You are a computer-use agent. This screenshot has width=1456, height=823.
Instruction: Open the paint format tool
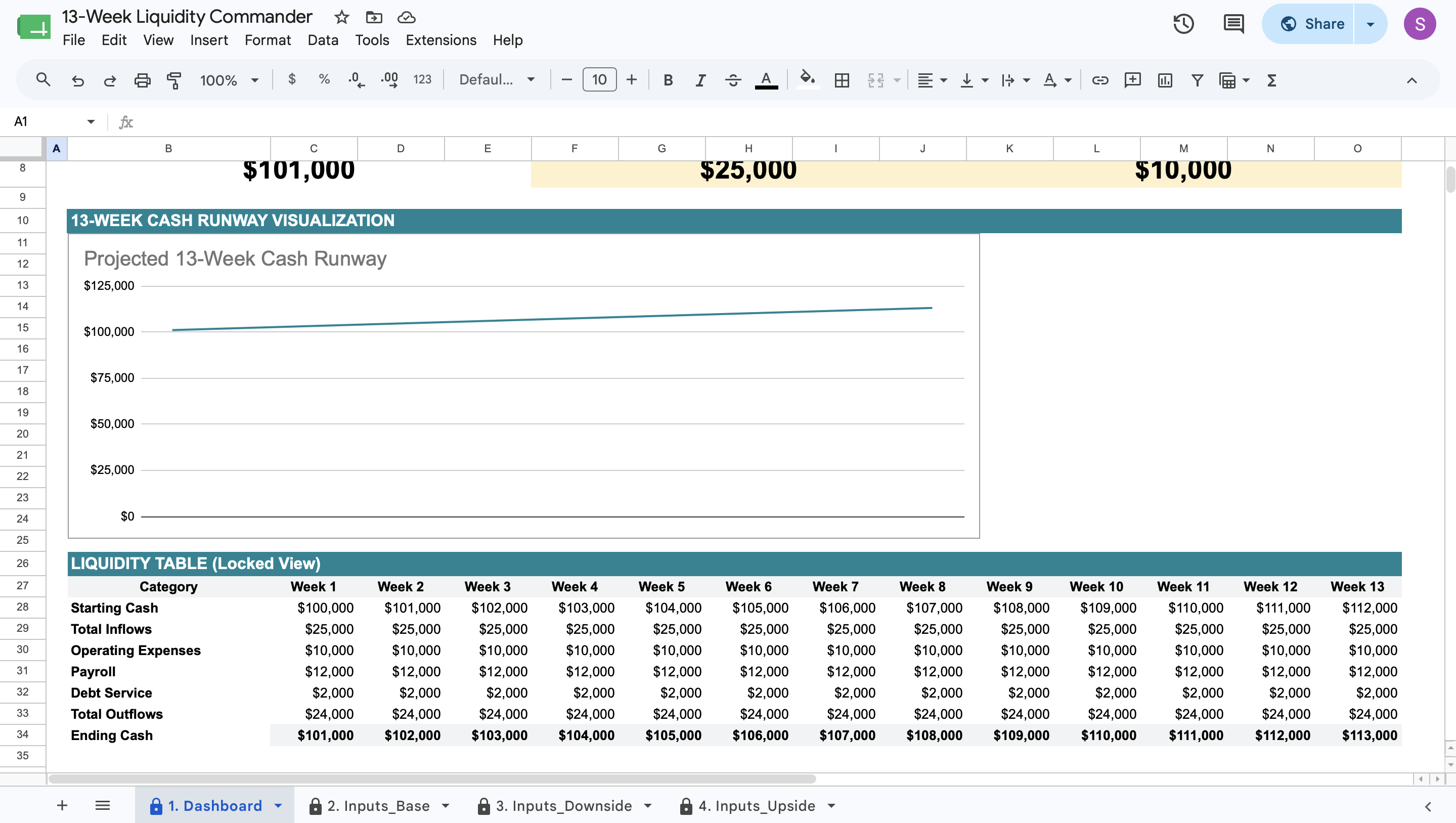[174, 80]
